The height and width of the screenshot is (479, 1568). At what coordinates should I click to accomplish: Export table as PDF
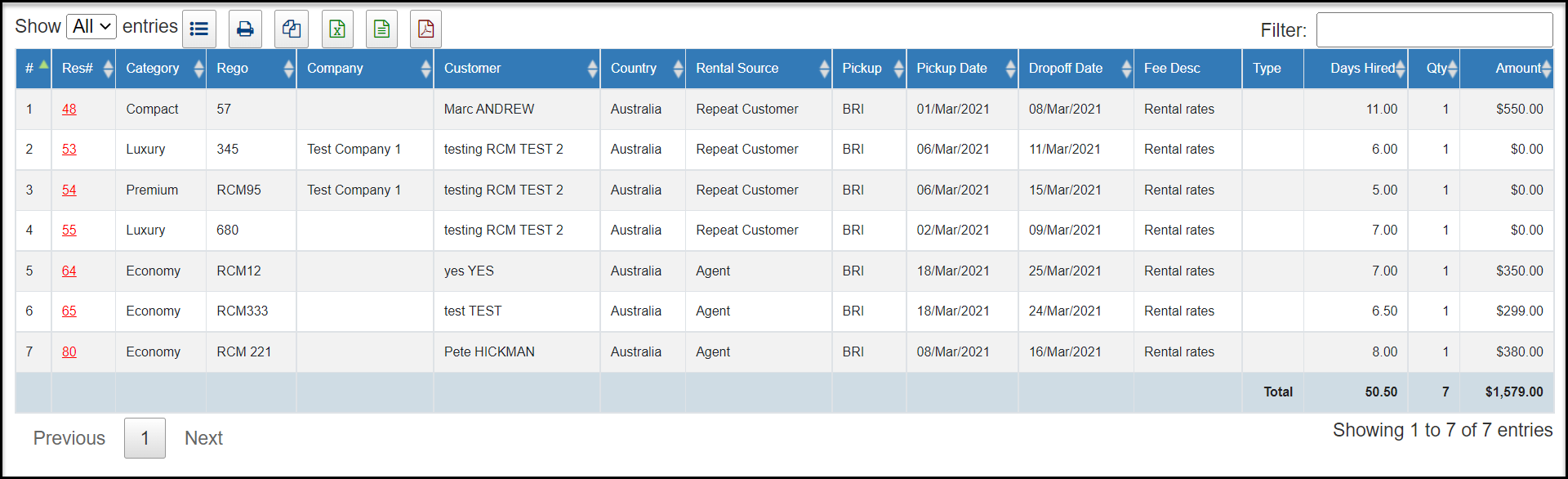coord(425,29)
